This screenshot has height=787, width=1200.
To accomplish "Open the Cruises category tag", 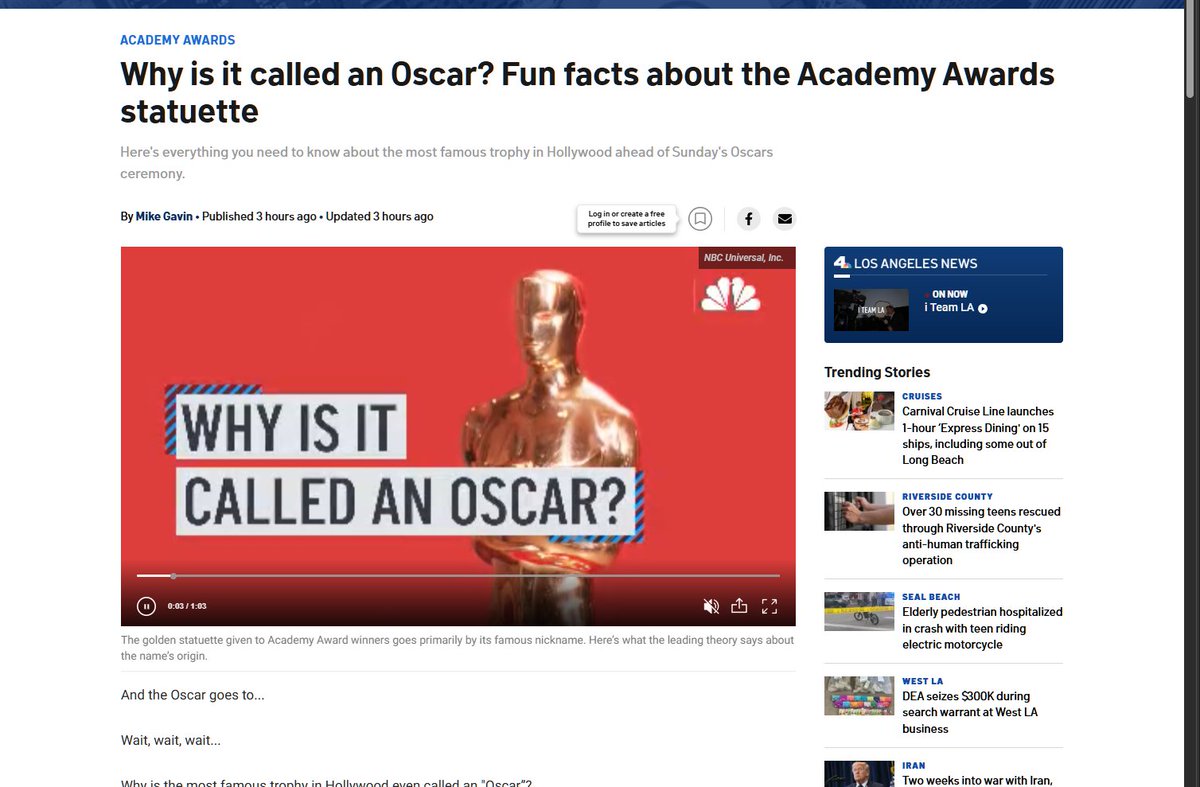I will point(922,396).
